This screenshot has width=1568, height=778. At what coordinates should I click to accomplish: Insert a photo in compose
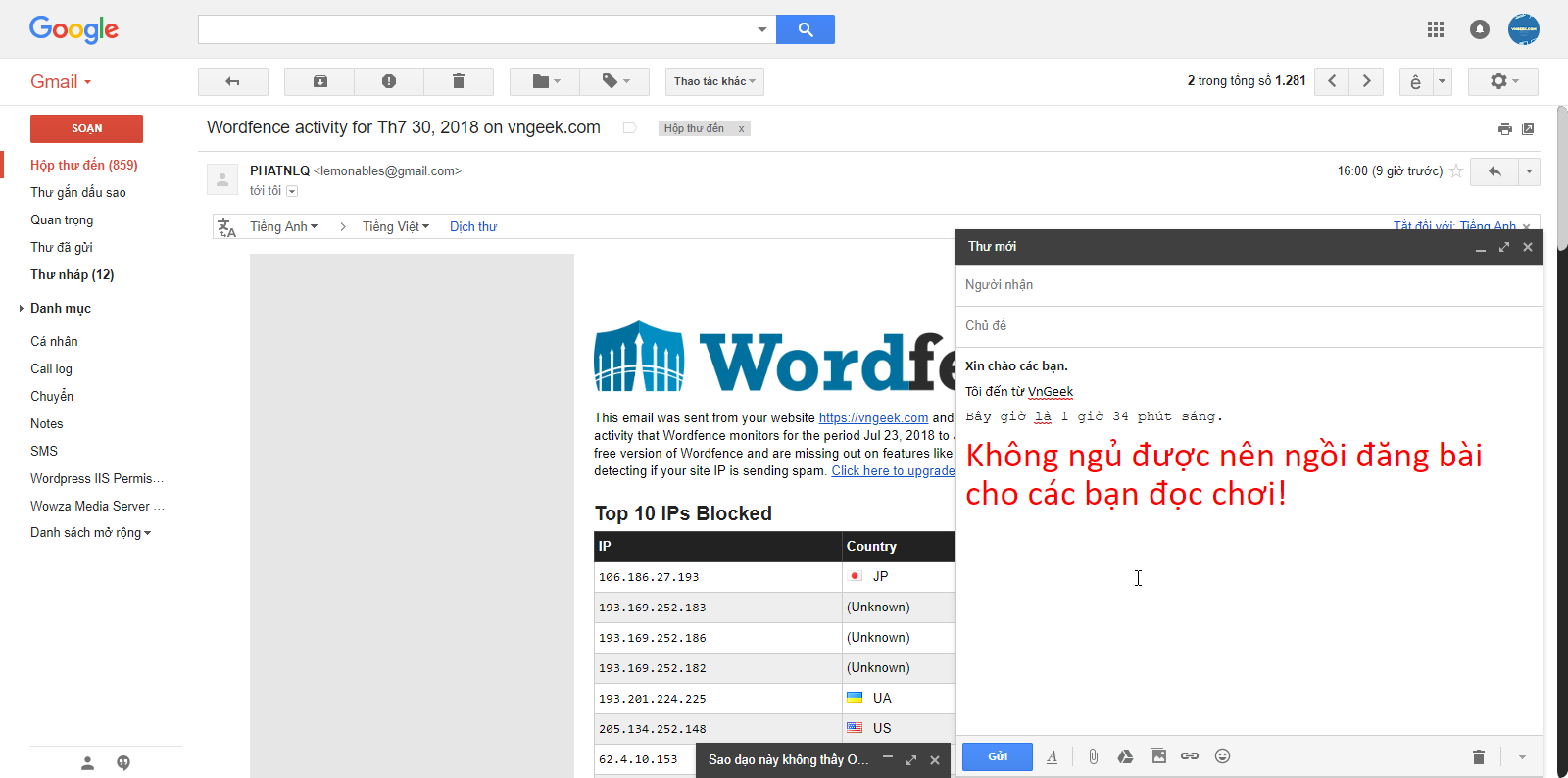1158,756
